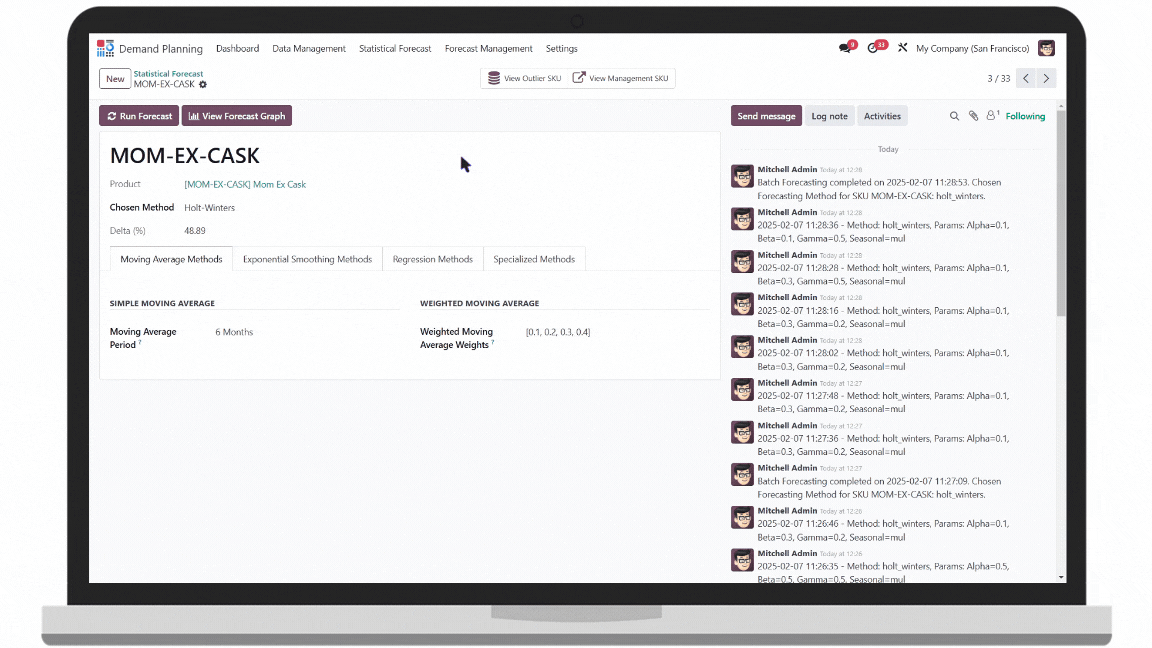Click the MOM-EX-CASK title field
This screenshot has width=1152, height=648.
[185, 156]
